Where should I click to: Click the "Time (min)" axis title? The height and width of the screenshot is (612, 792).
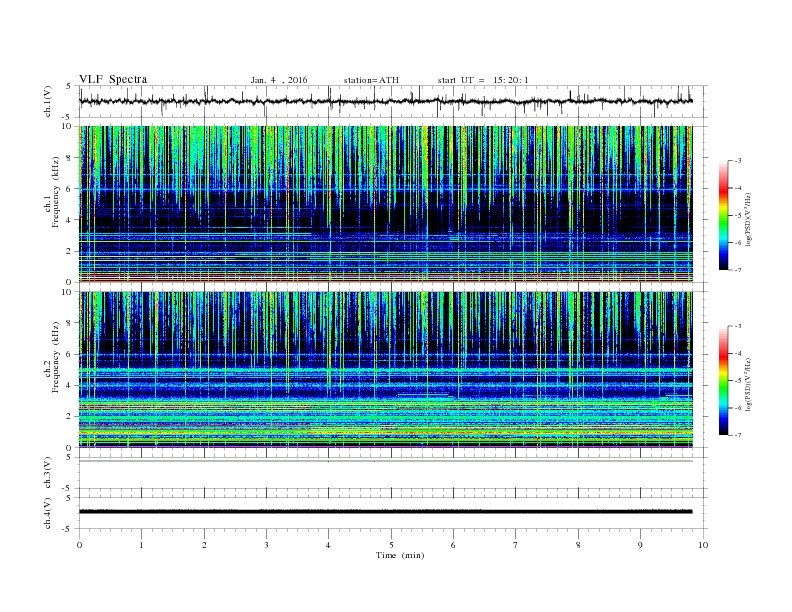pyautogui.click(x=400, y=555)
